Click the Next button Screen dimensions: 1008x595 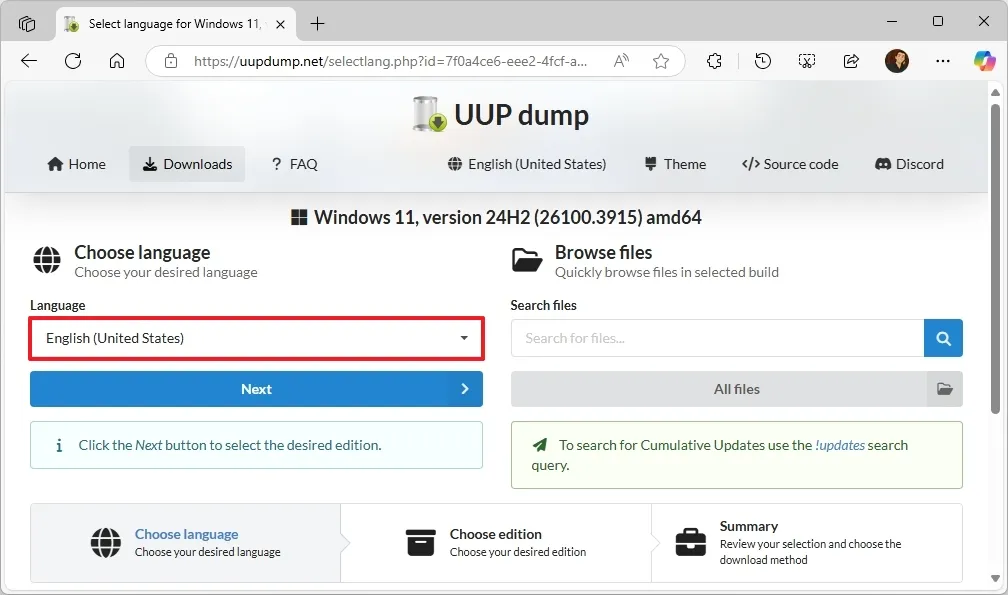click(256, 389)
